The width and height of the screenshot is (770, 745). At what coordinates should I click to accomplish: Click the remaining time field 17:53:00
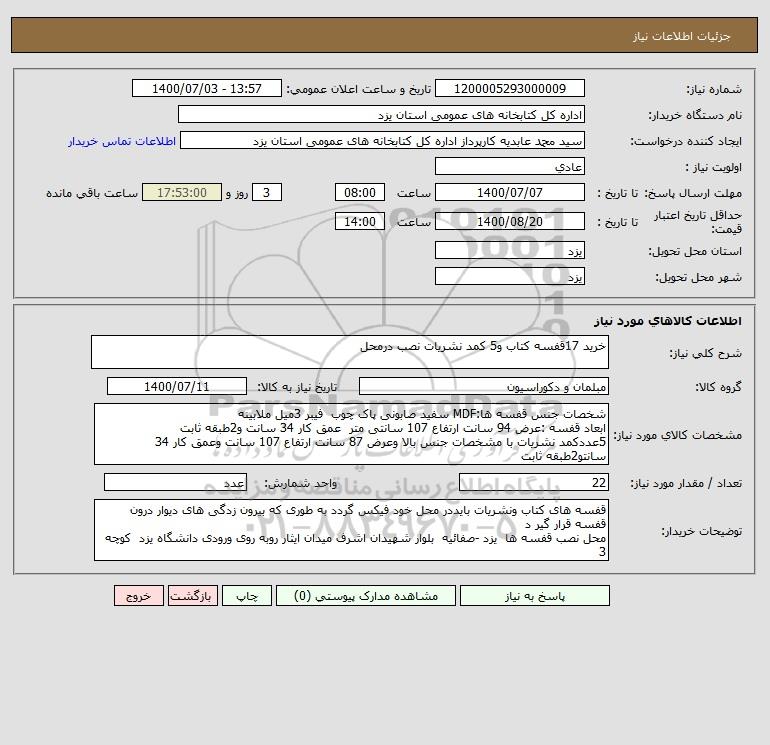(x=182, y=193)
